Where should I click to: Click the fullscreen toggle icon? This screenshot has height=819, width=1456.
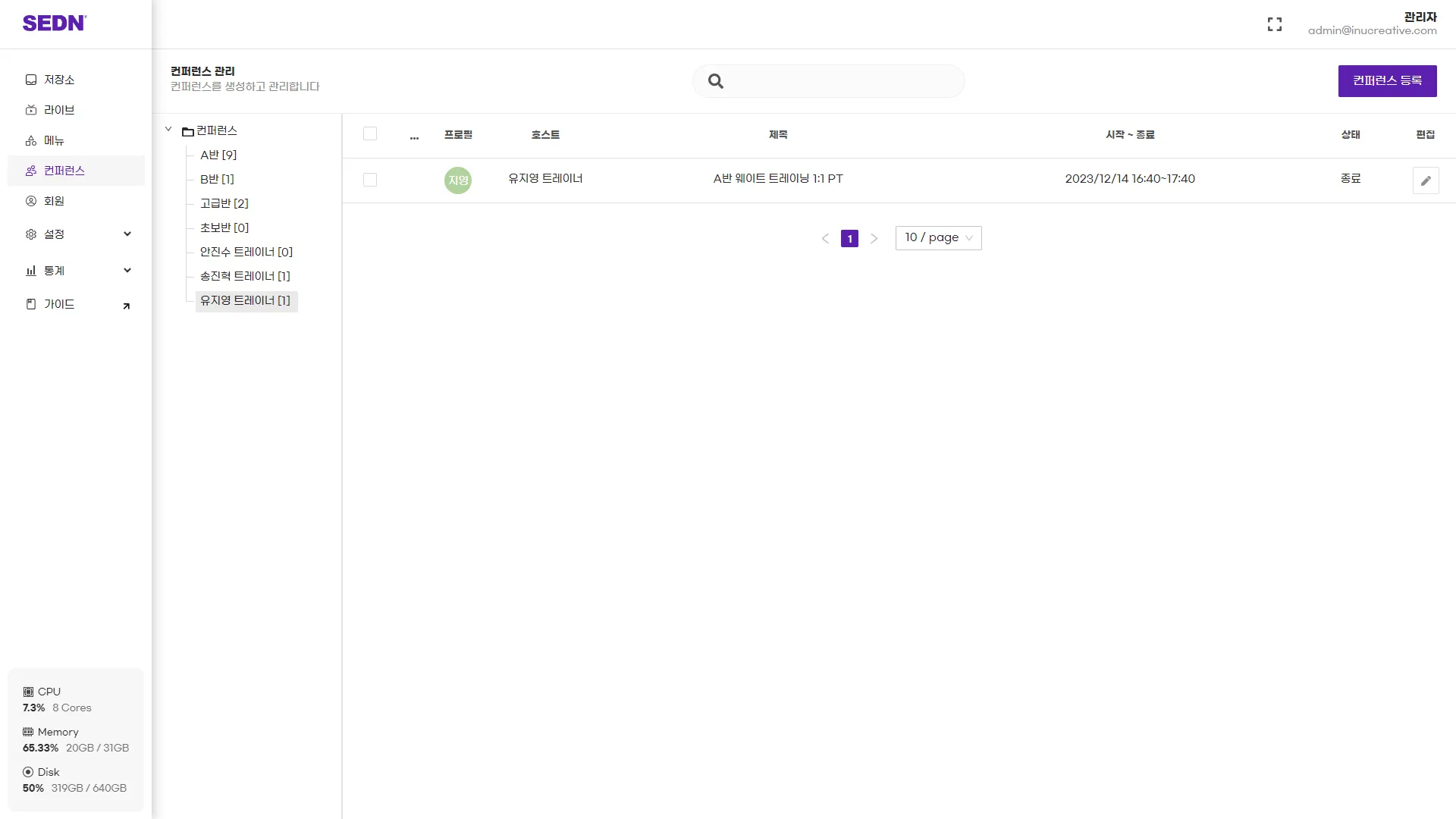click(x=1275, y=24)
